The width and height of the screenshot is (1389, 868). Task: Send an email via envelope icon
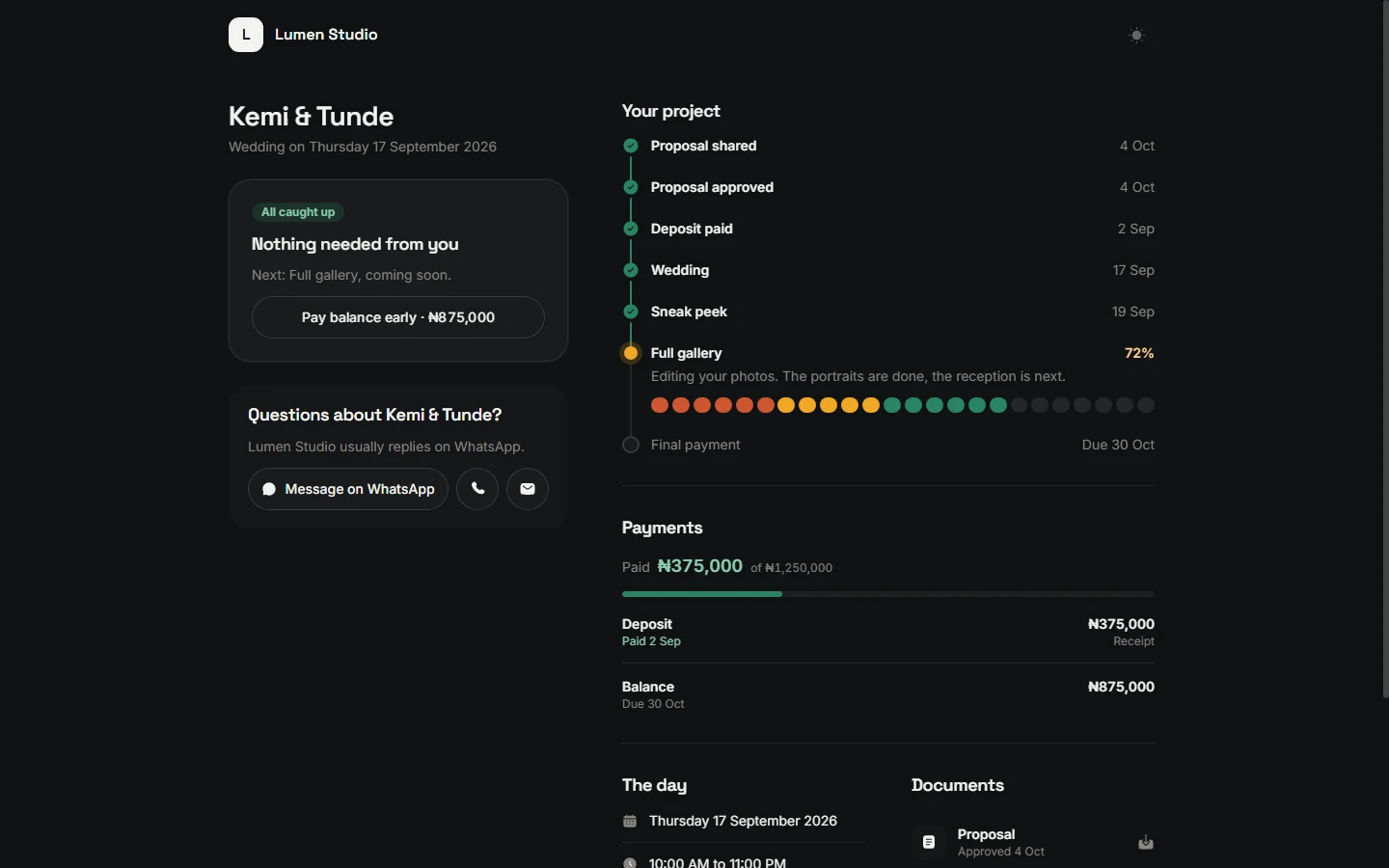528,489
